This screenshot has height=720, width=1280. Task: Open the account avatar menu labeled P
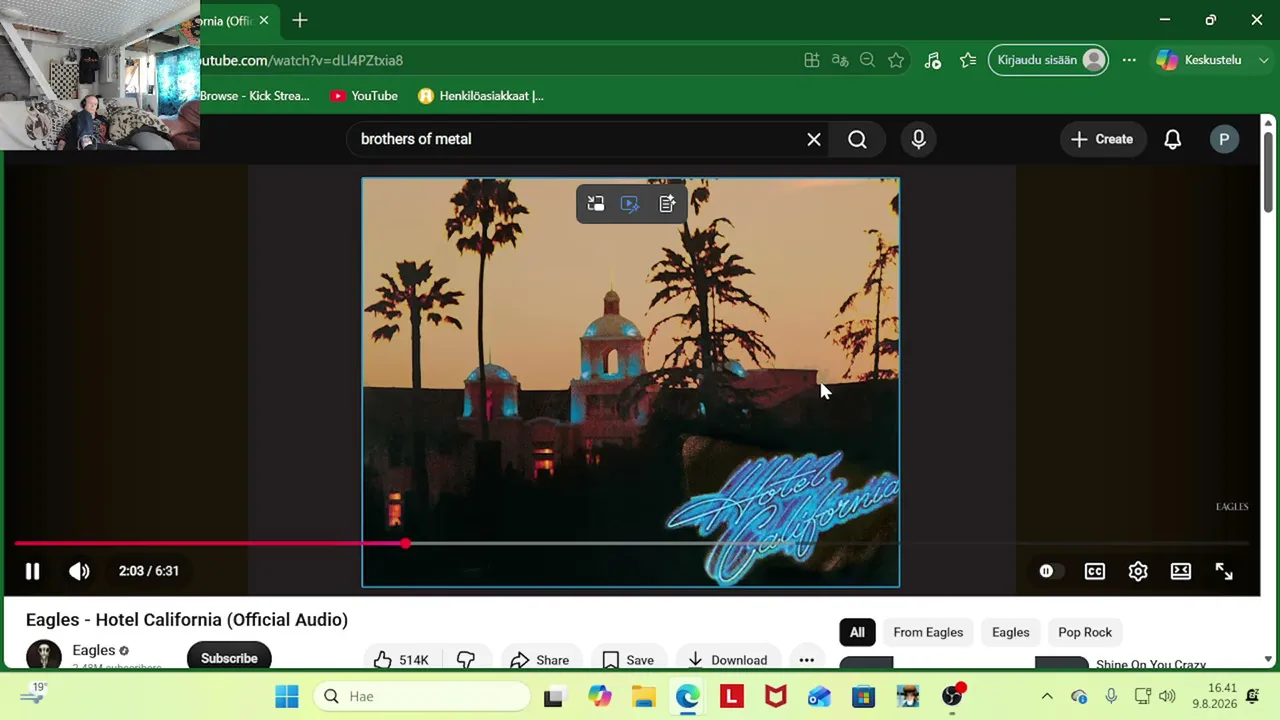(x=1224, y=139)
